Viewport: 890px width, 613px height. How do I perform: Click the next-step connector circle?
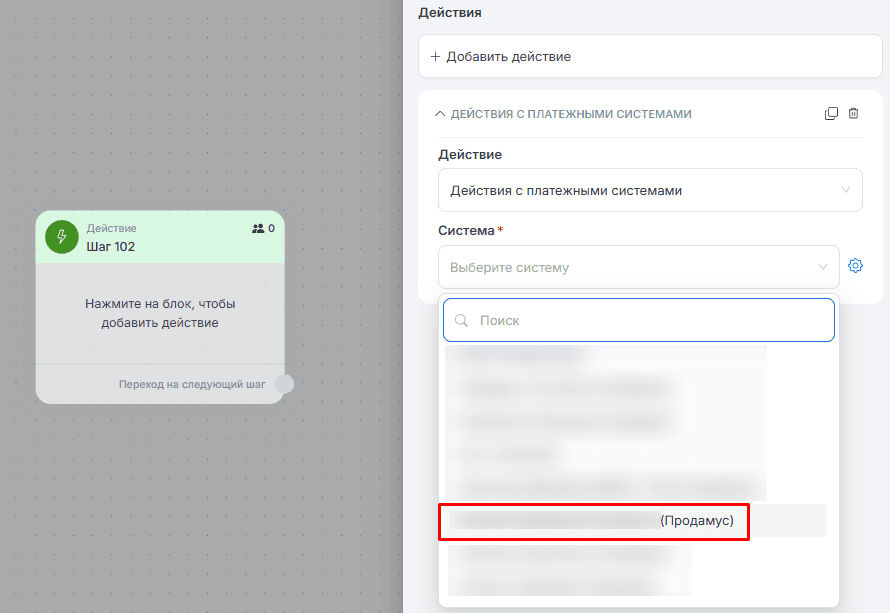coord(284,384)
